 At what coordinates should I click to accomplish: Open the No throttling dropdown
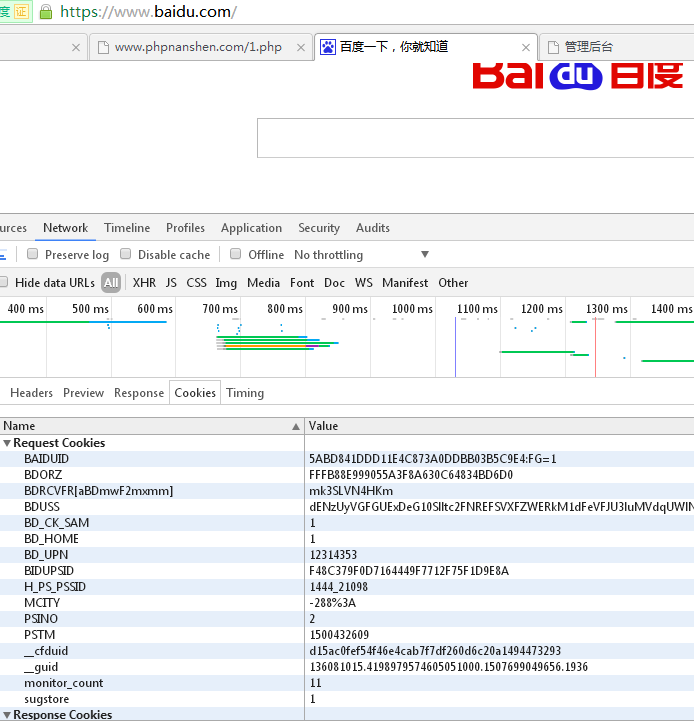coord(361,255)
